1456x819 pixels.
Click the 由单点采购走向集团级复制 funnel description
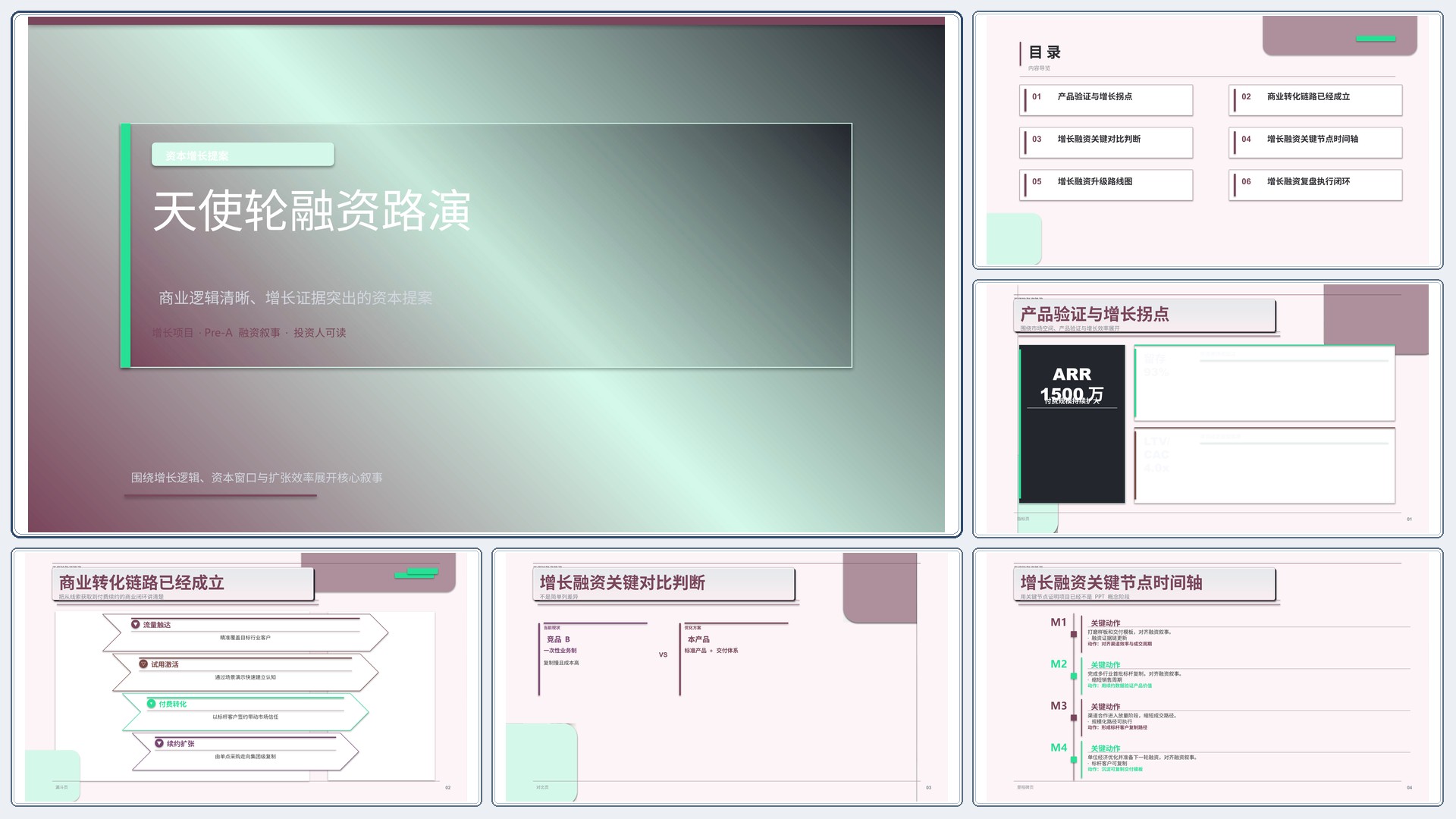click(x=245, y=756)
